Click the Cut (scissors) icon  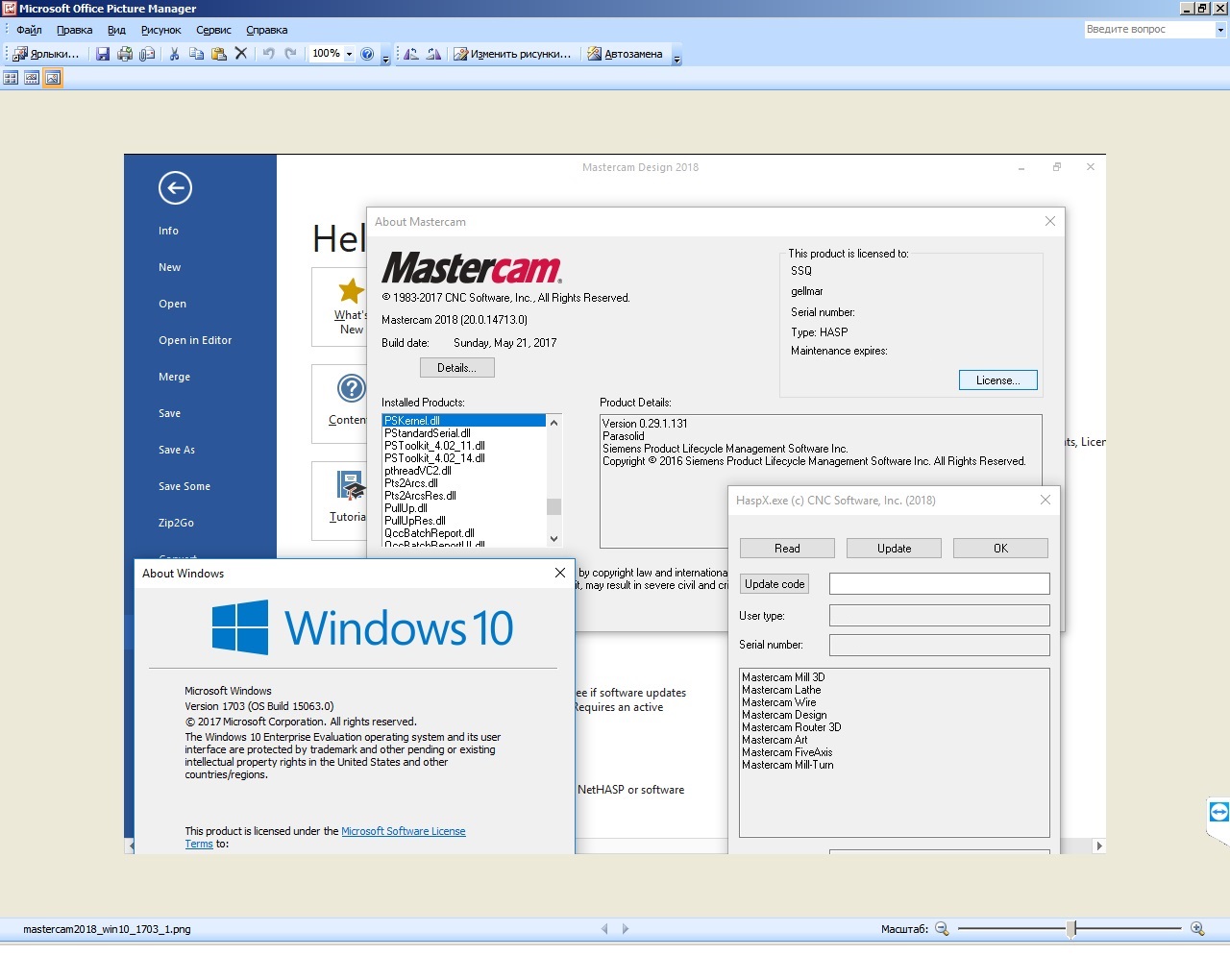coord(174,54)
